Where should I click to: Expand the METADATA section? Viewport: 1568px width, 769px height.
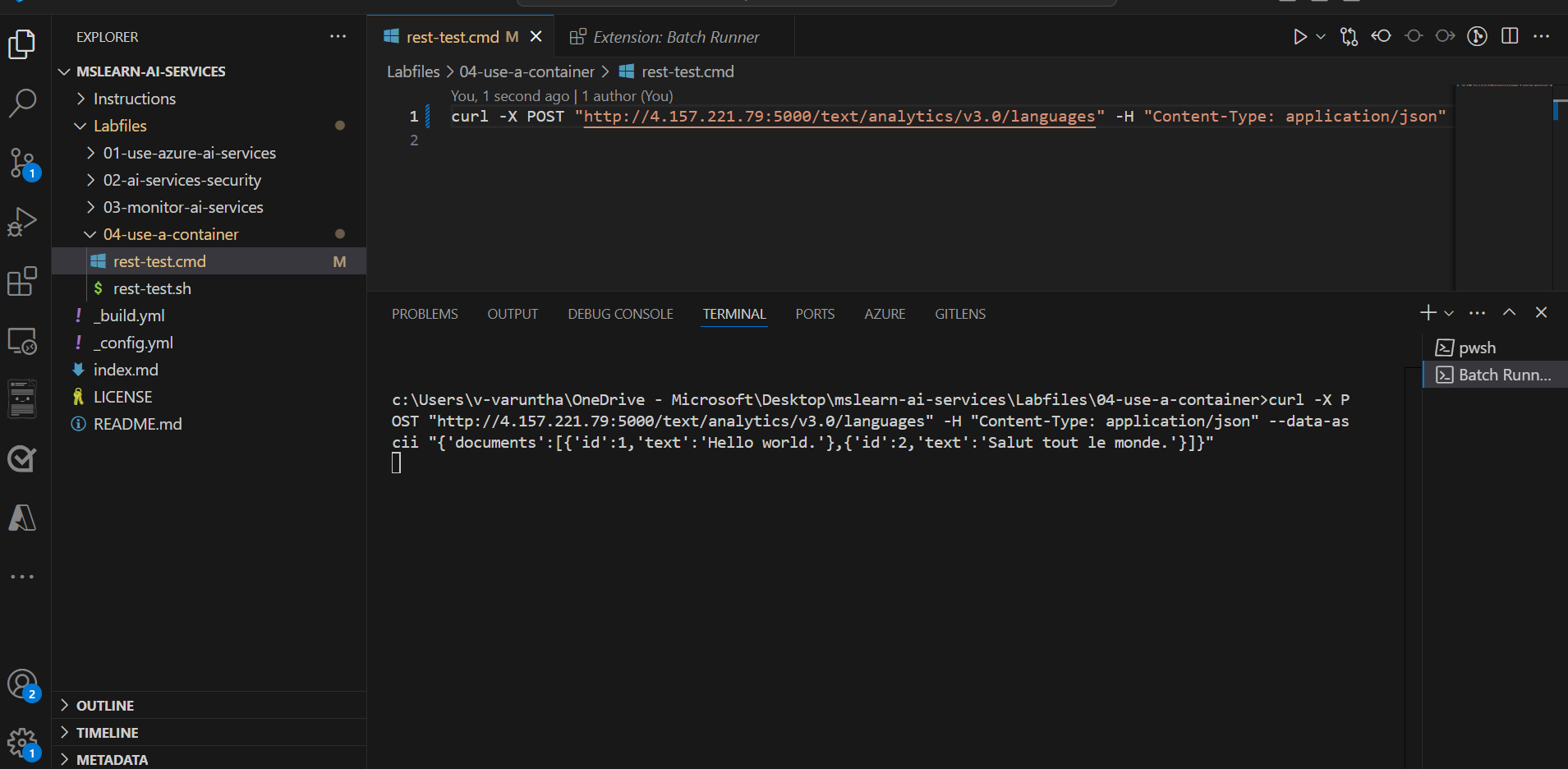pos(209,759)
